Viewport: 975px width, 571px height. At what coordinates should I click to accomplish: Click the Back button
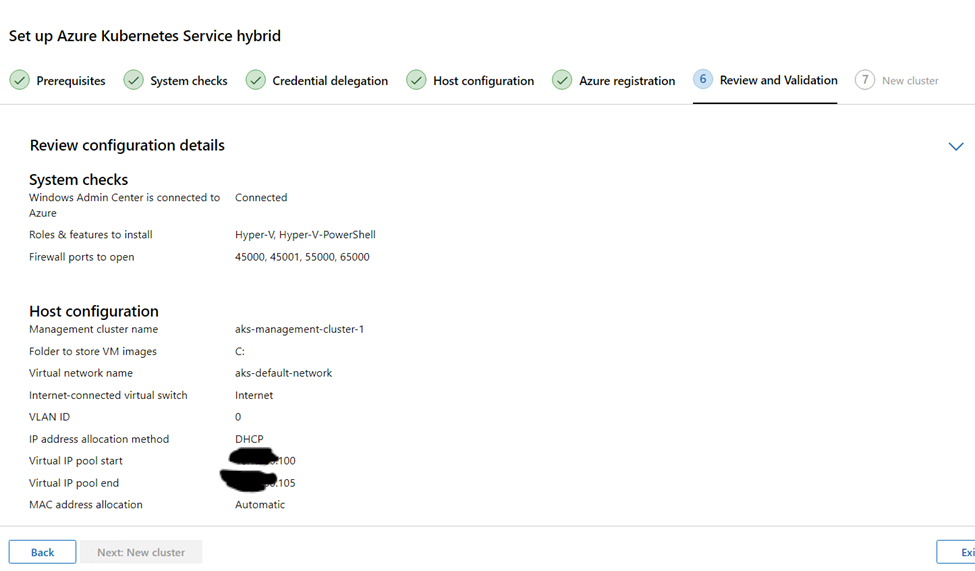click(x=42, y=552)
